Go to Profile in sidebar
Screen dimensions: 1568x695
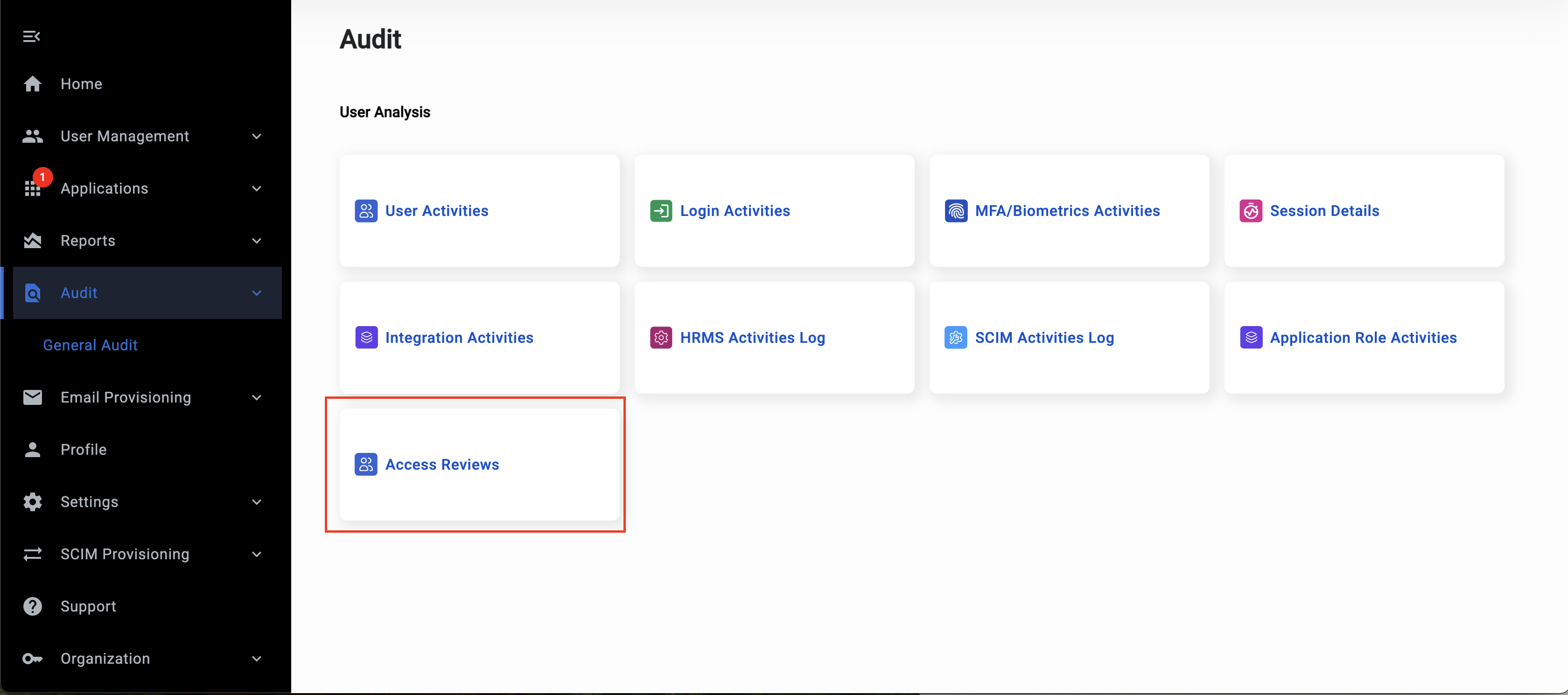click(84, 450)
